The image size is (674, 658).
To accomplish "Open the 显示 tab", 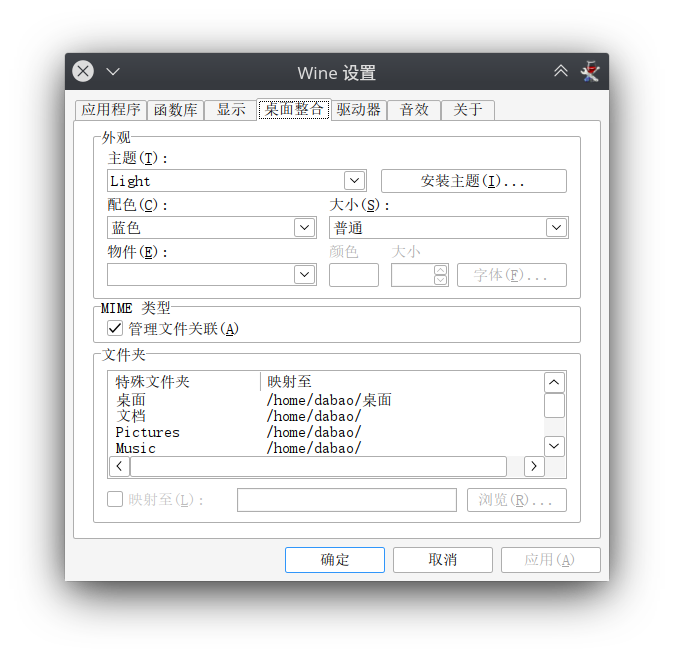I will pos(231,110).
